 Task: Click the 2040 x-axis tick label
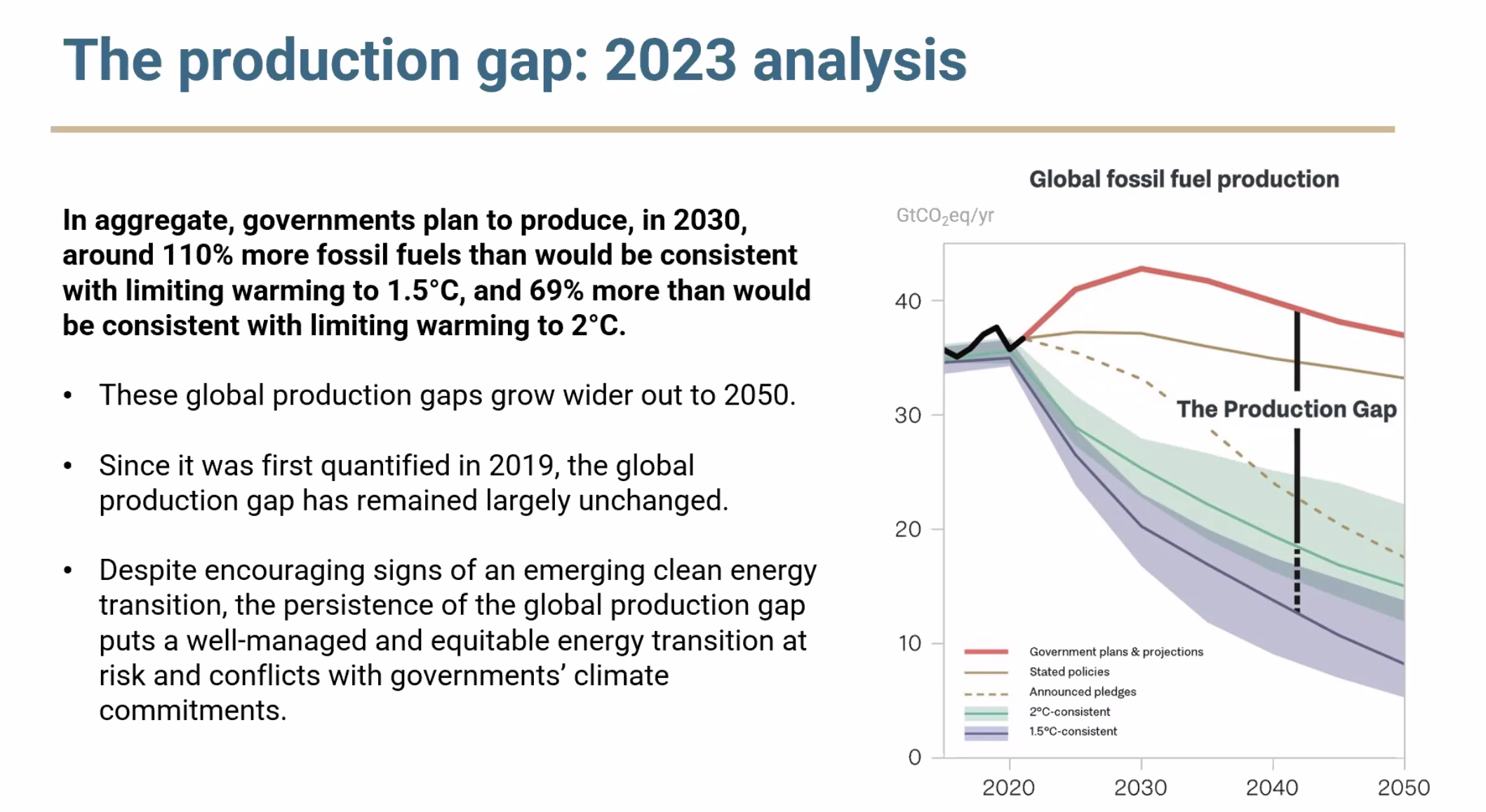coord(1271,787)
